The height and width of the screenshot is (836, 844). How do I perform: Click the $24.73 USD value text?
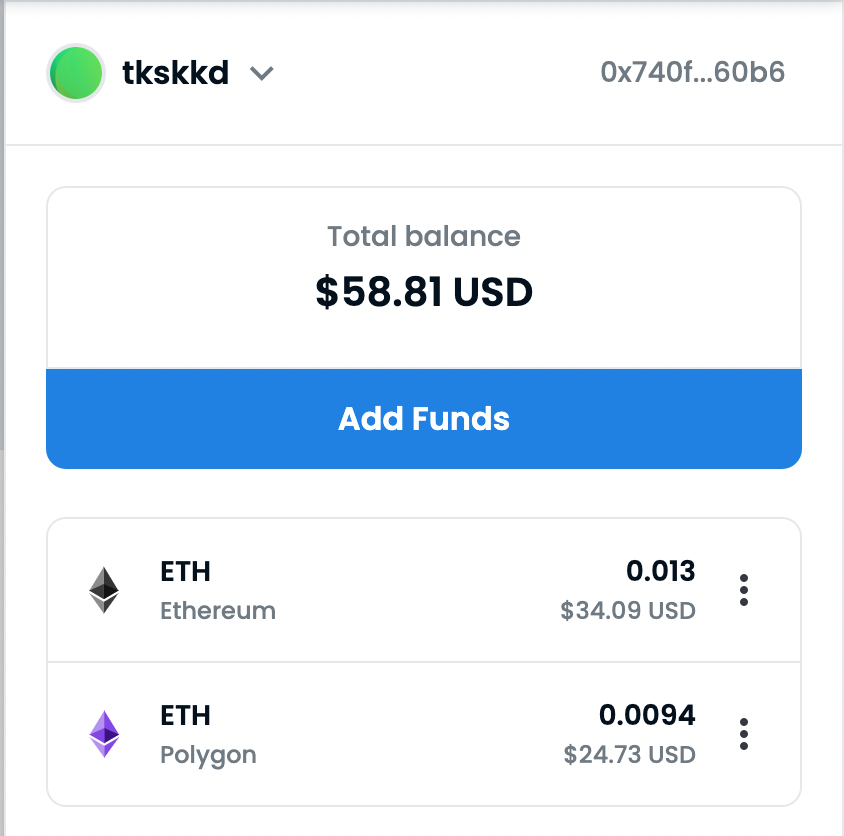coord(629,755)
